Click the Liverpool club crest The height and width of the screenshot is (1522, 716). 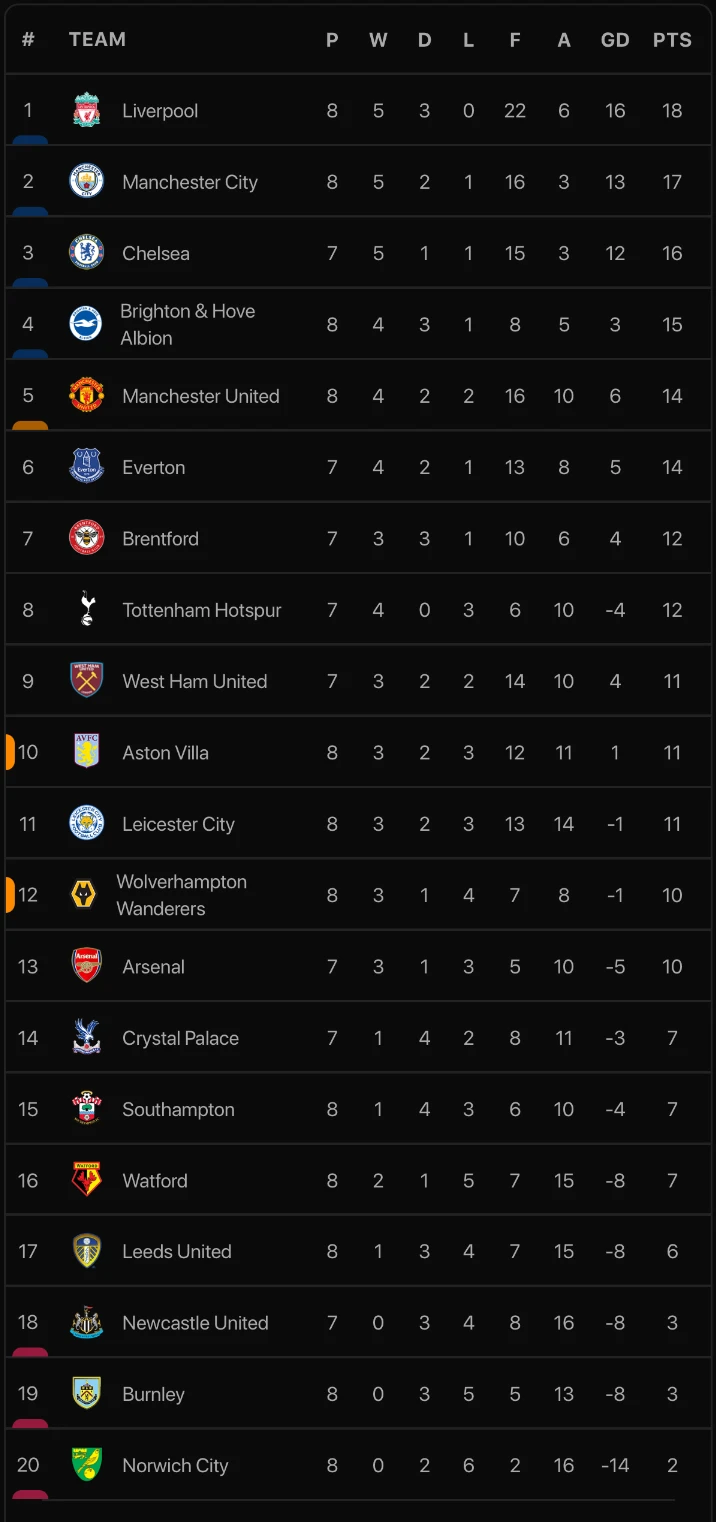(87, 111)
